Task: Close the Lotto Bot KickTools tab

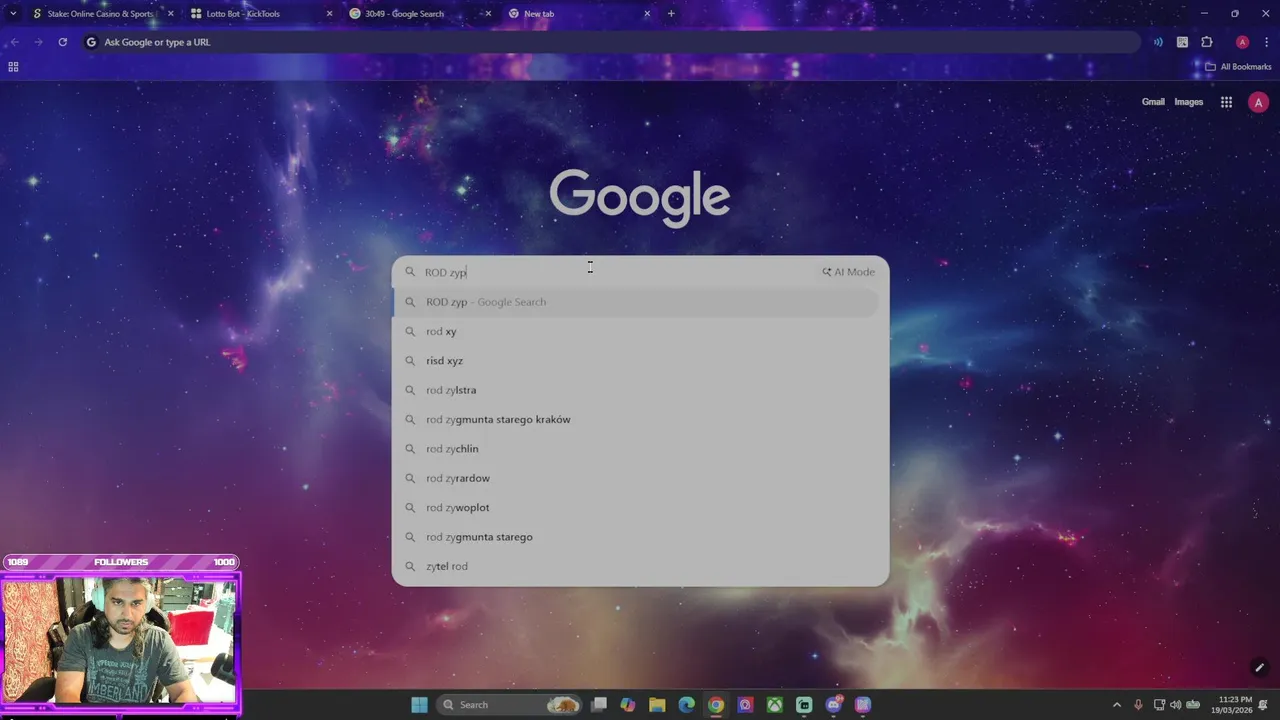Action: [x=329, y=14]
